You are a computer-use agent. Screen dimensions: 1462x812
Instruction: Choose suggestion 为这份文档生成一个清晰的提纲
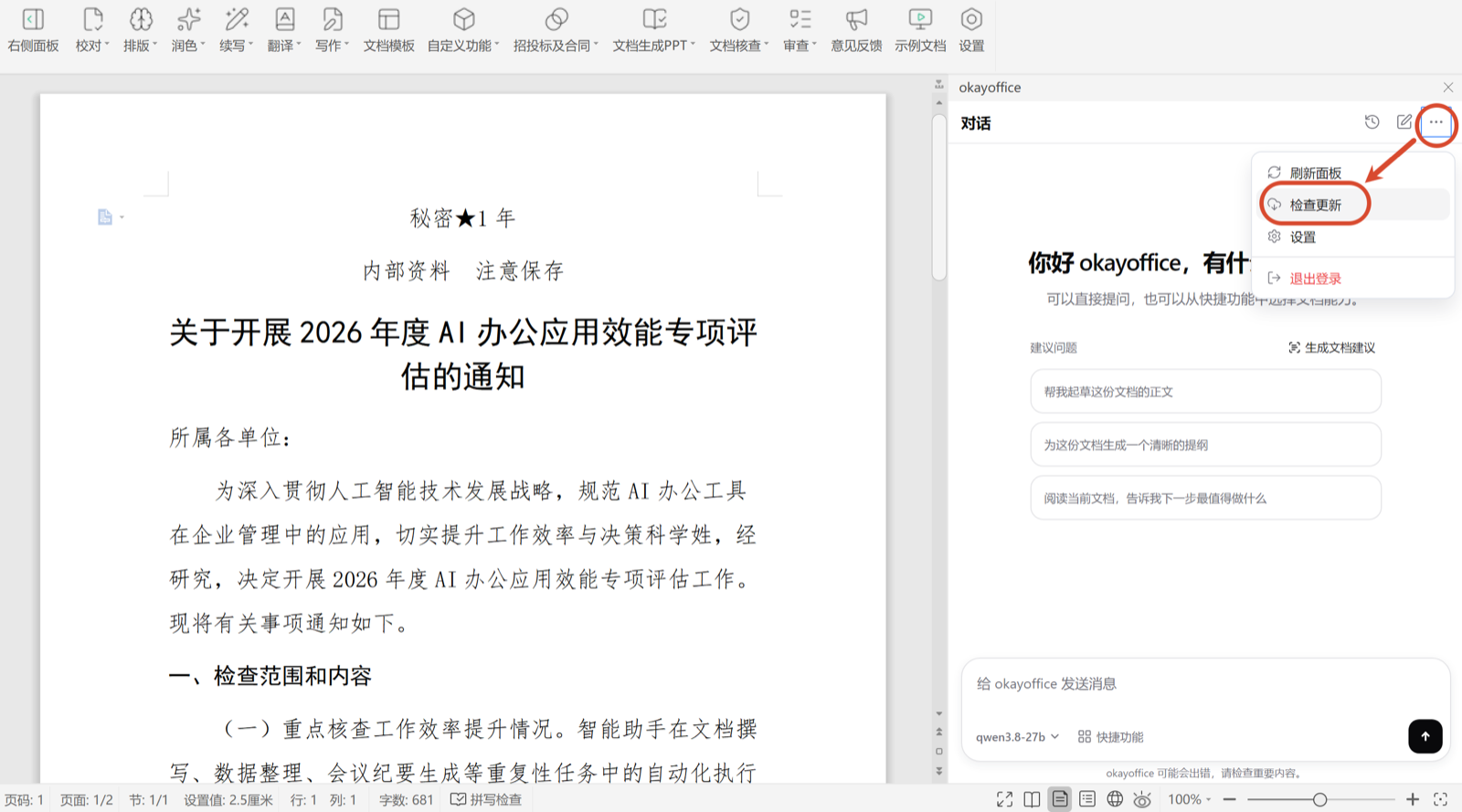click(x=1205, y=445)
